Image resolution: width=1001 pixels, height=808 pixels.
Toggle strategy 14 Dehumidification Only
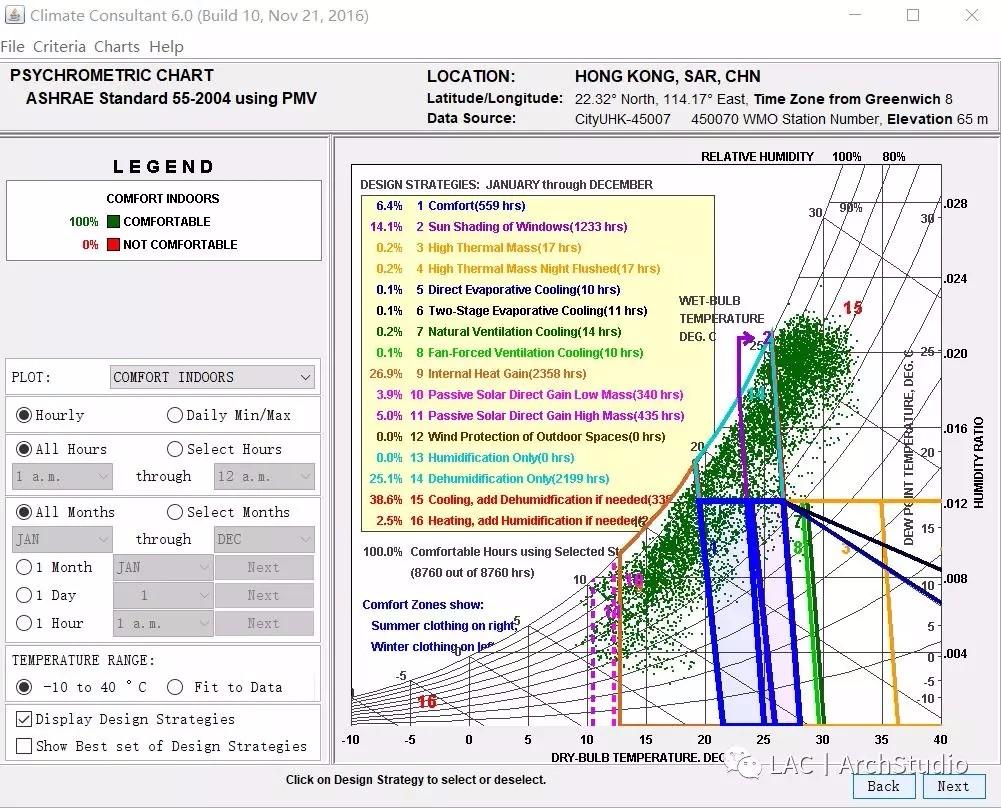pyautogui.click(x=490, y=479)
